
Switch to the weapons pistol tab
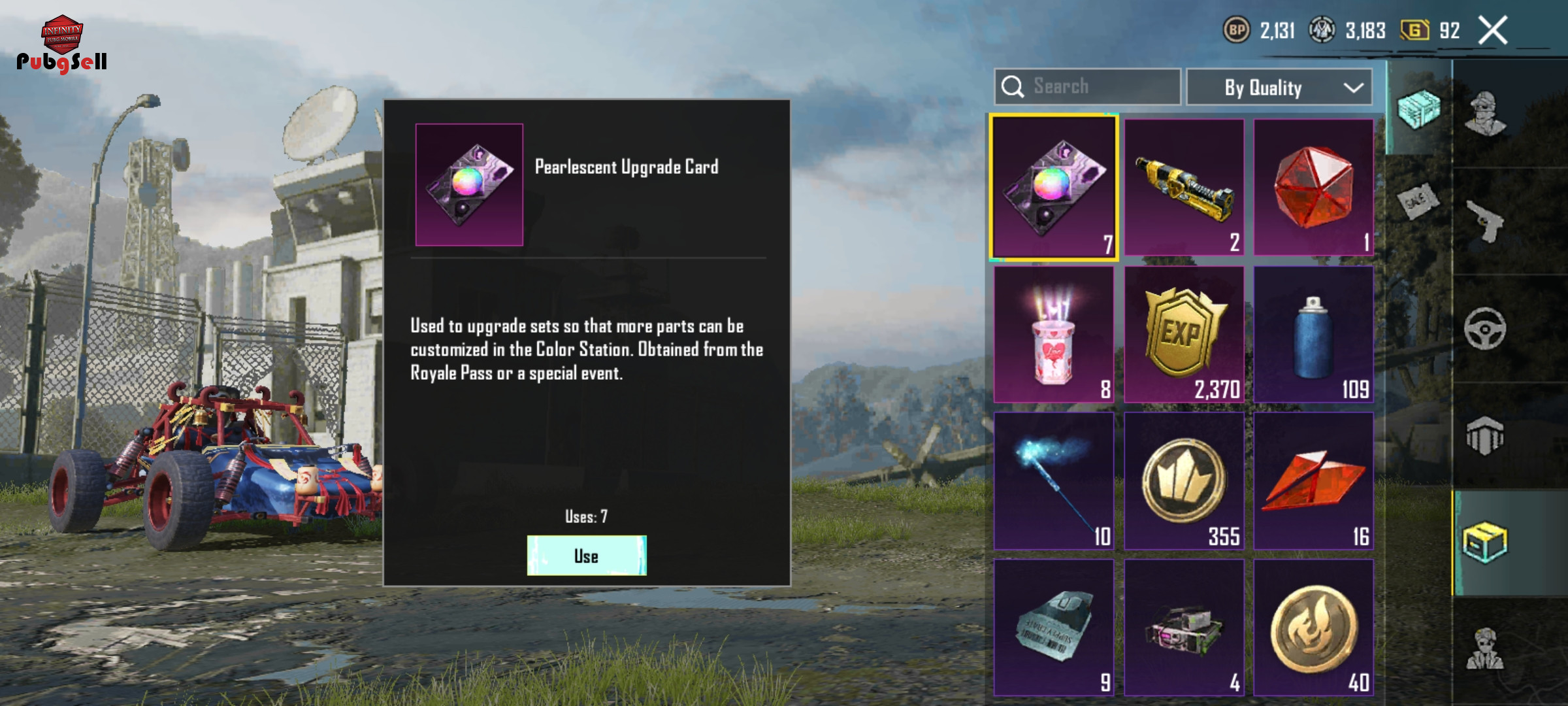[1484, 221]
